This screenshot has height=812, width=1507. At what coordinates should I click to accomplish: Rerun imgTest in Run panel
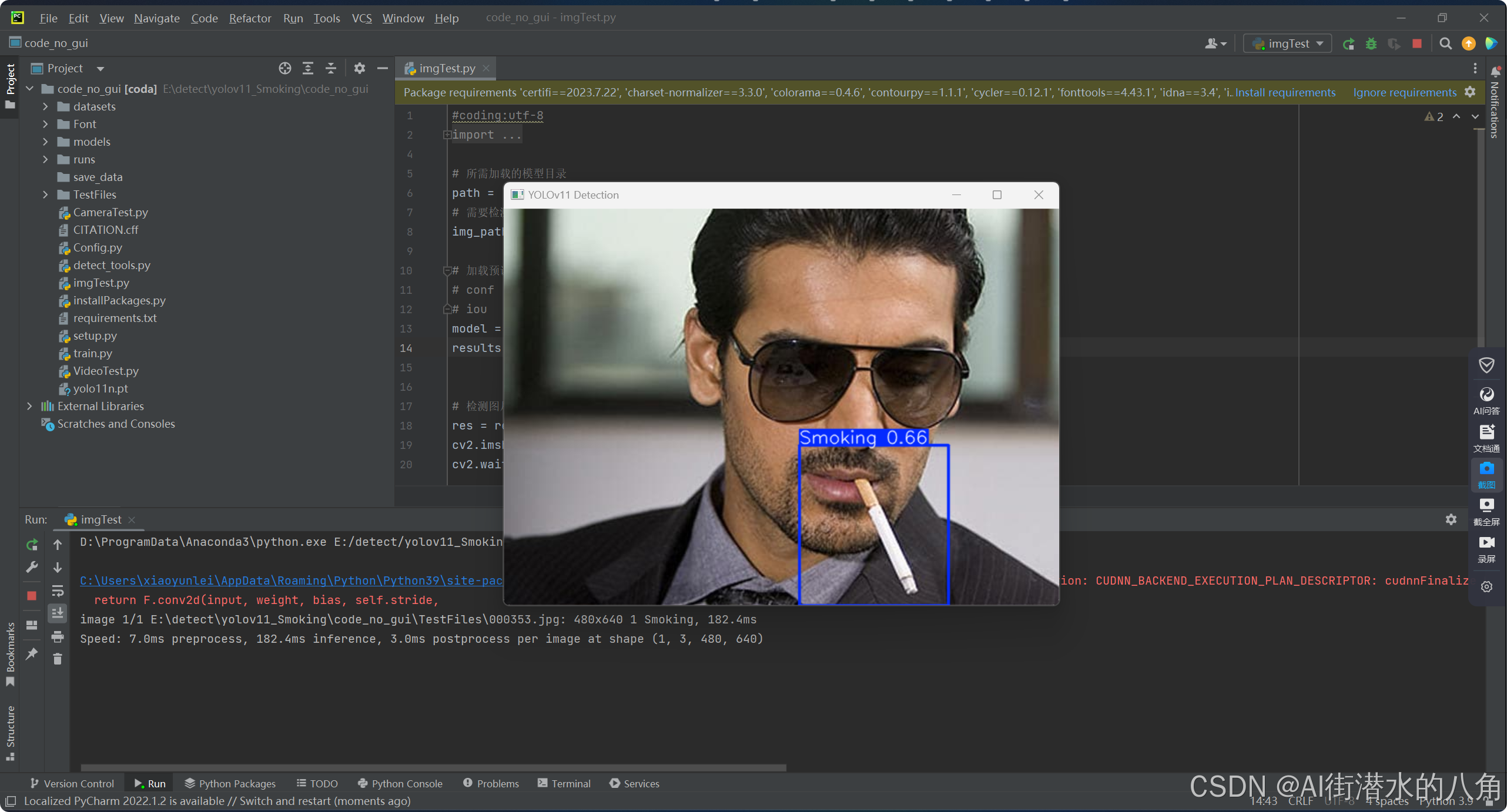32,545
